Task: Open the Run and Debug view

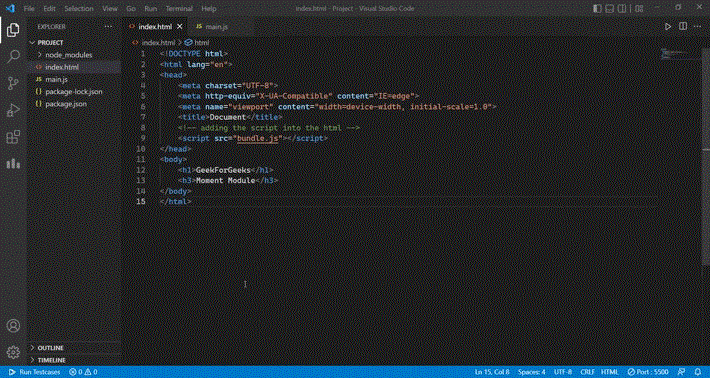Action: coord(13,110)
